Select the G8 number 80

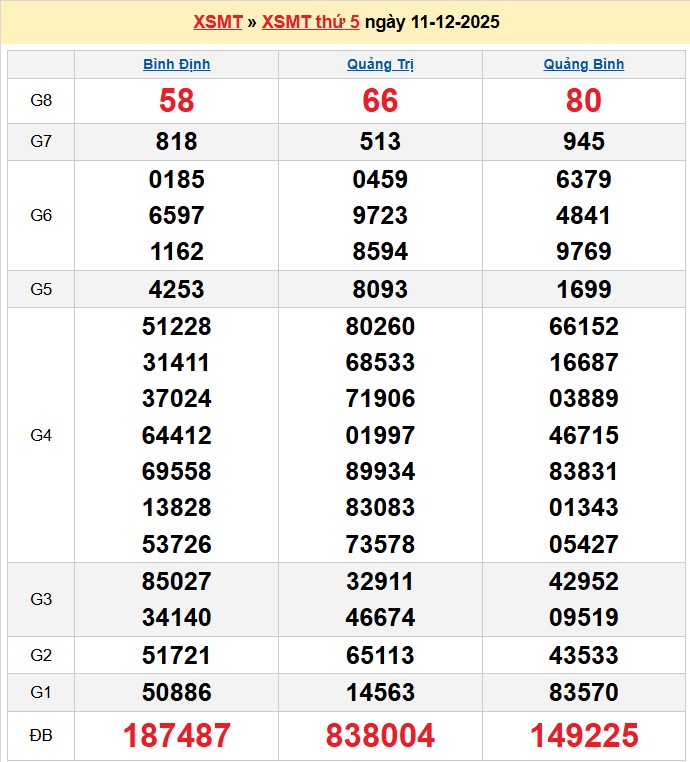click(584, 100)
